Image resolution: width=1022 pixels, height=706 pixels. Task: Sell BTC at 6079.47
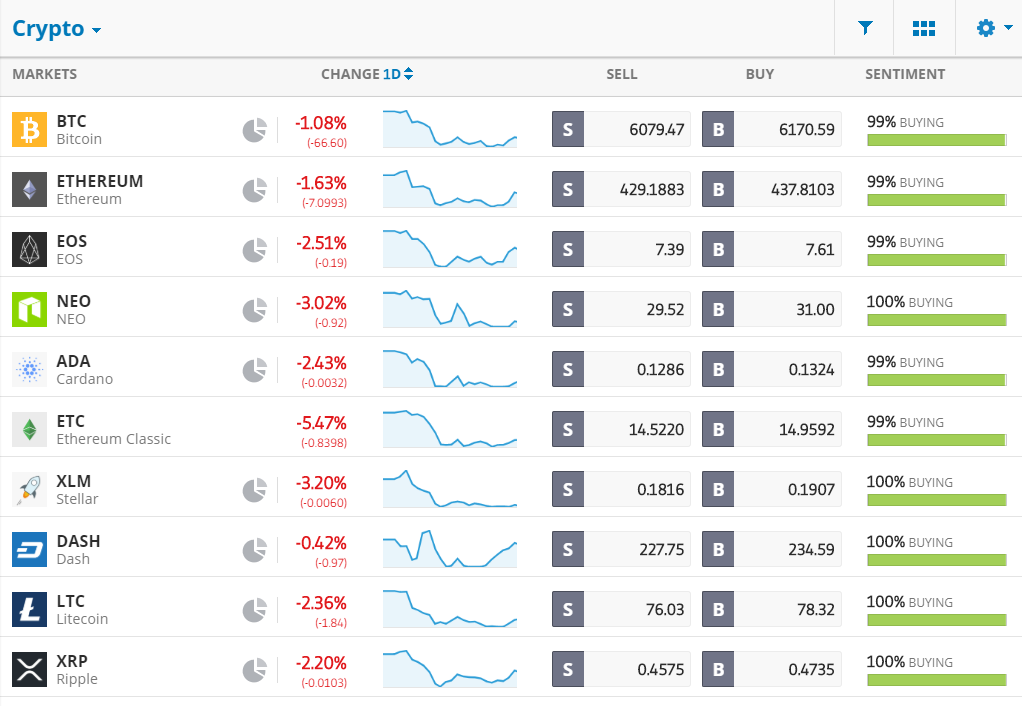[x=621, y=129]
